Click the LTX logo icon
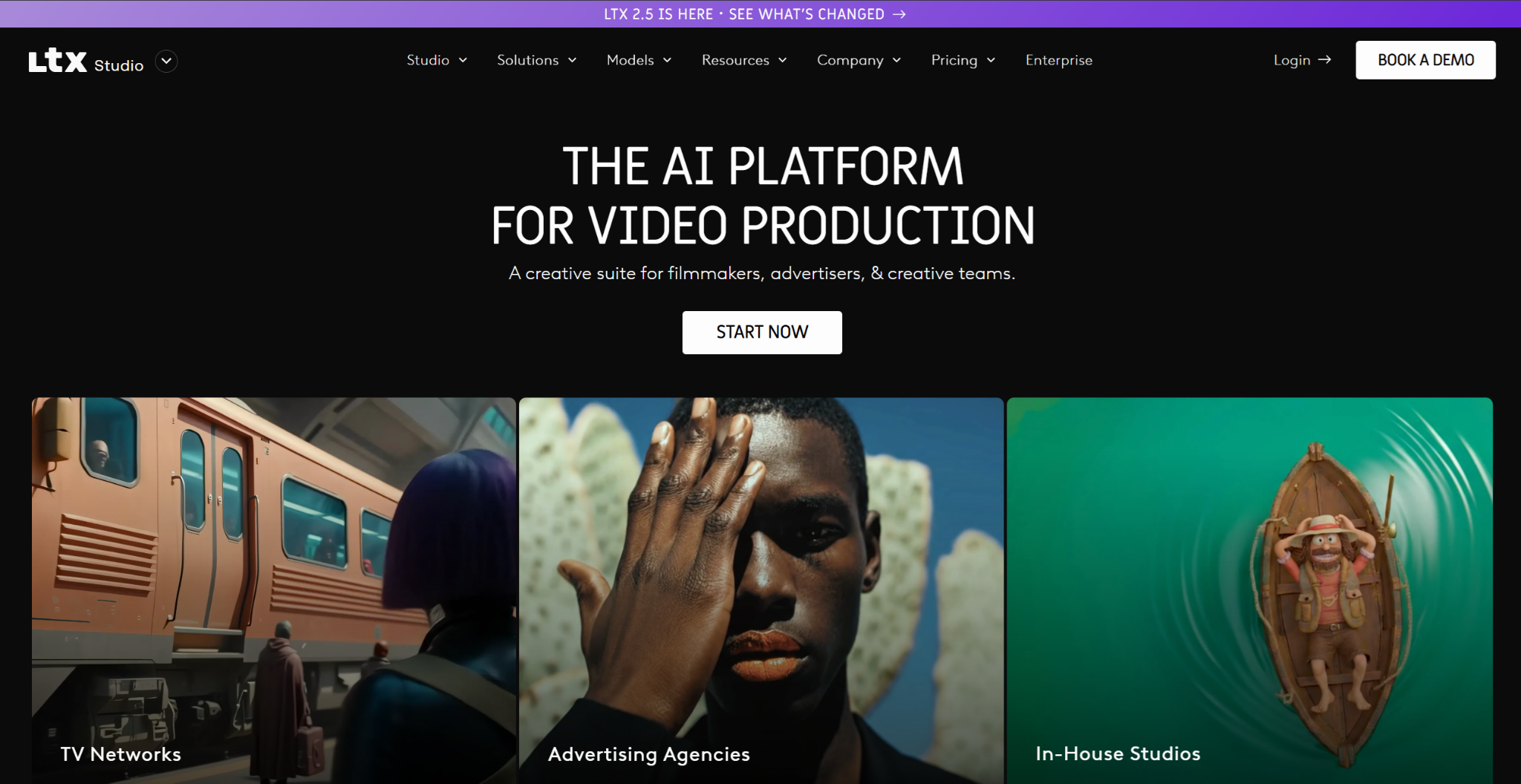1521x784 pixels. 58,61
